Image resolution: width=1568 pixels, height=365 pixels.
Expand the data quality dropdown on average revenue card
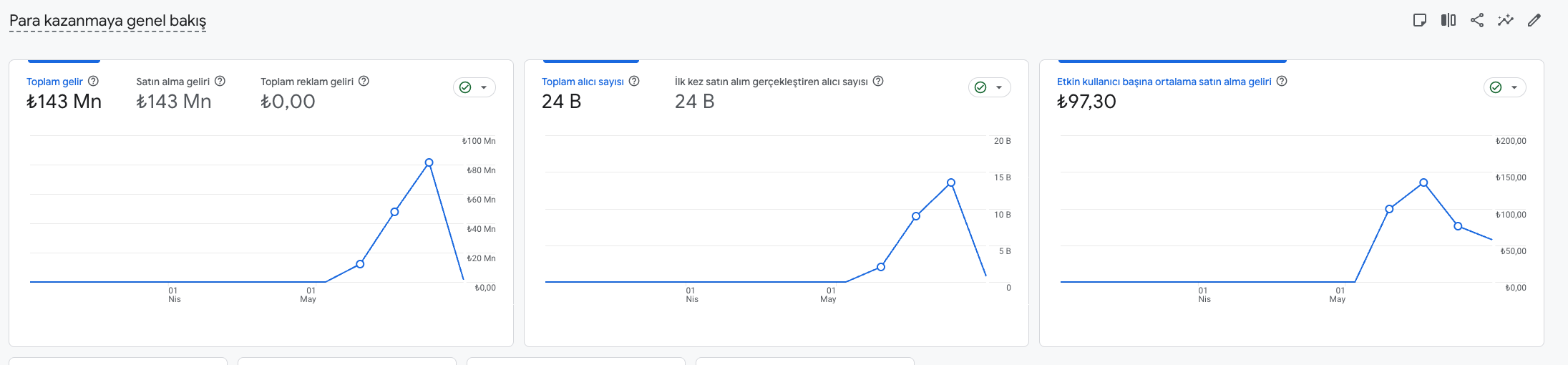coord(1505,87)
